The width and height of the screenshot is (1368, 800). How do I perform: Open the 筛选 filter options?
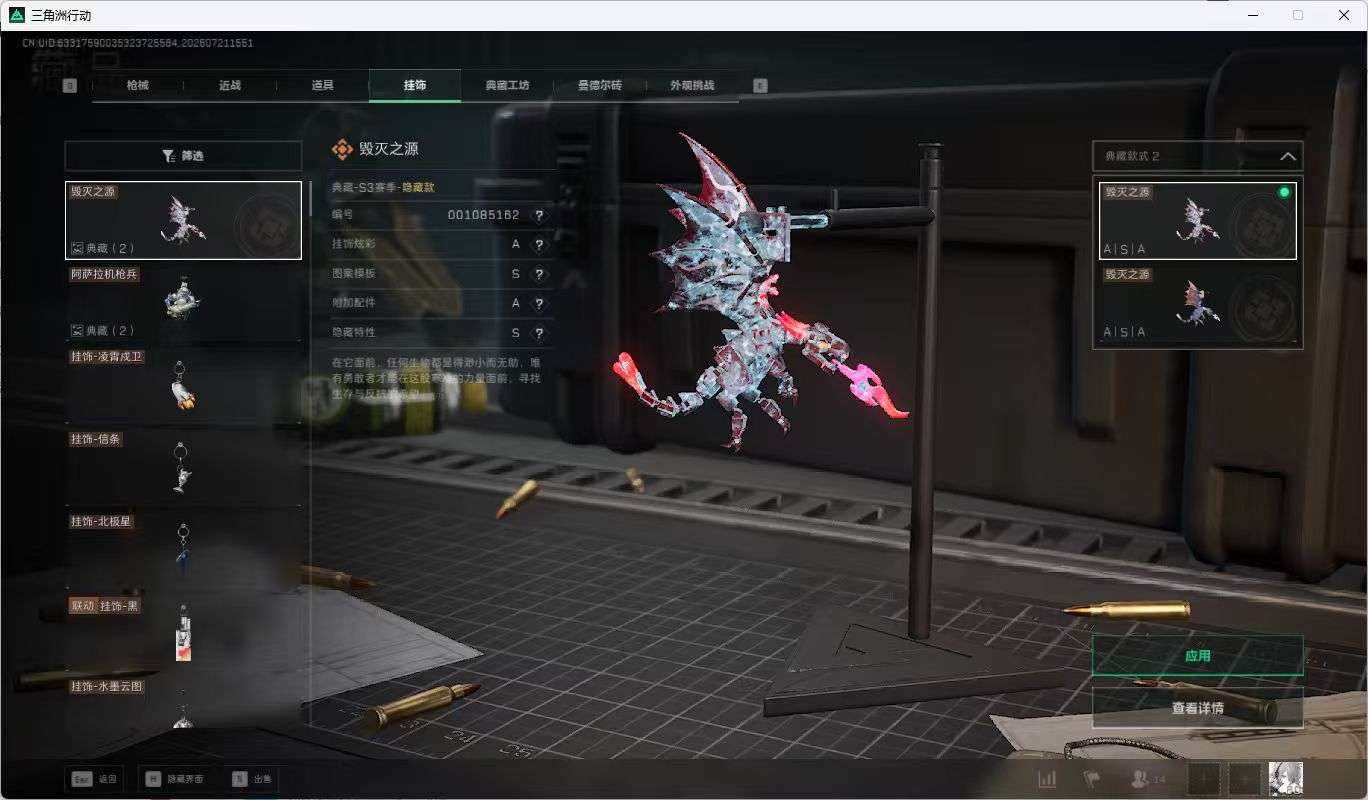tap(183, 156)
